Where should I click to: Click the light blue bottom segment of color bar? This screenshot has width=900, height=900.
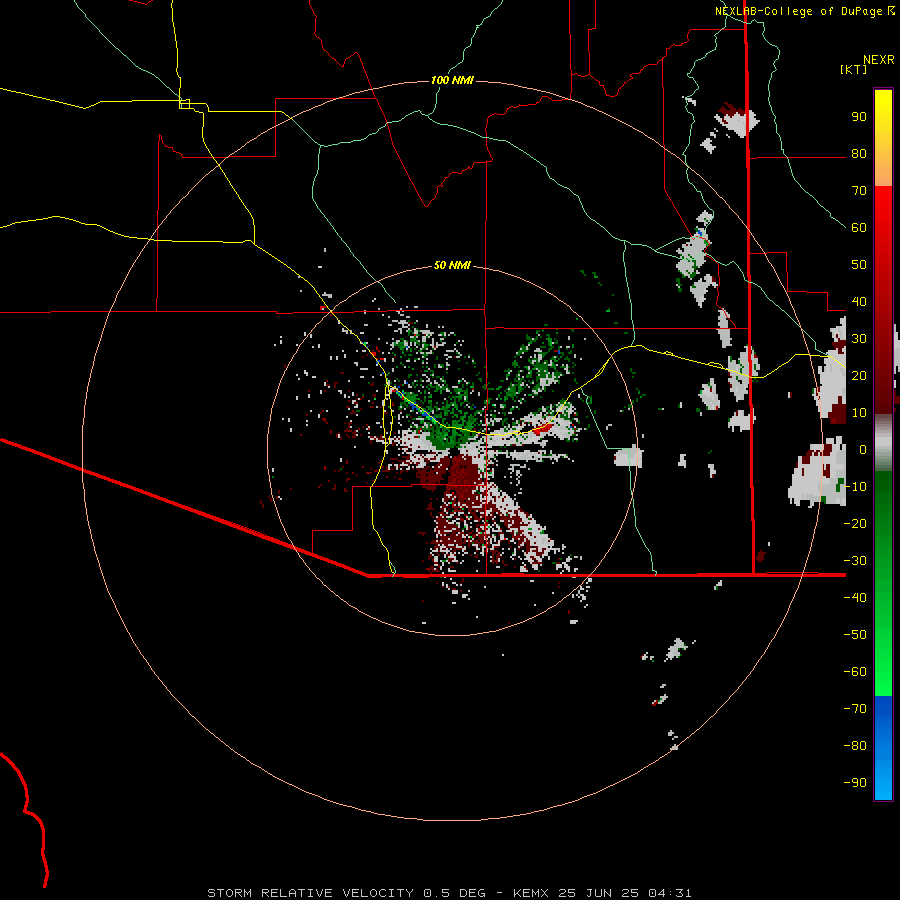tap(883, 782)
